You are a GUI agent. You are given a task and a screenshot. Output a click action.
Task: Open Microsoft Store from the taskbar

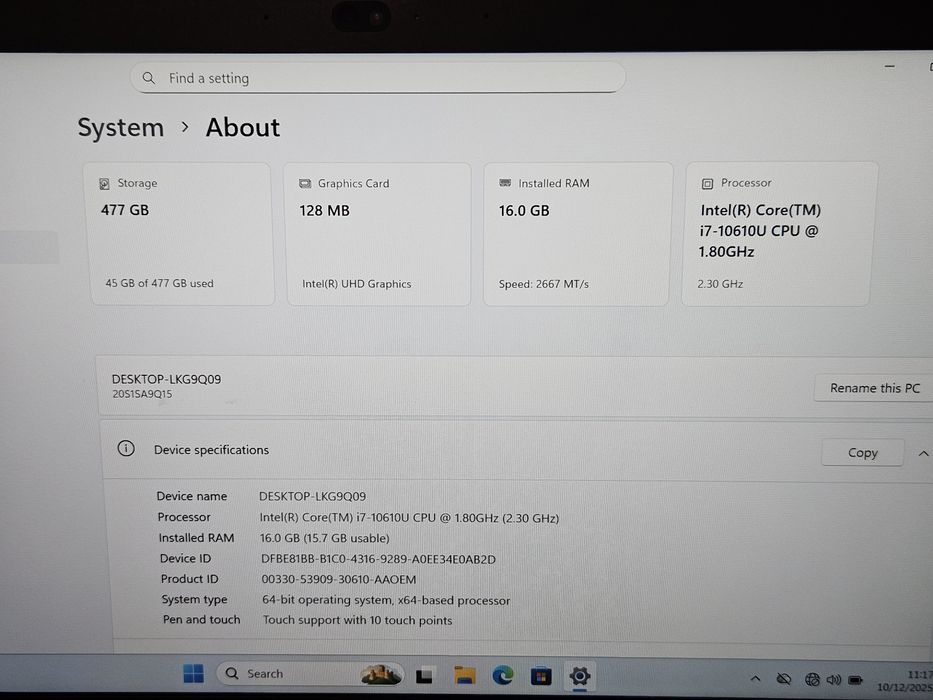click(541, 676)
